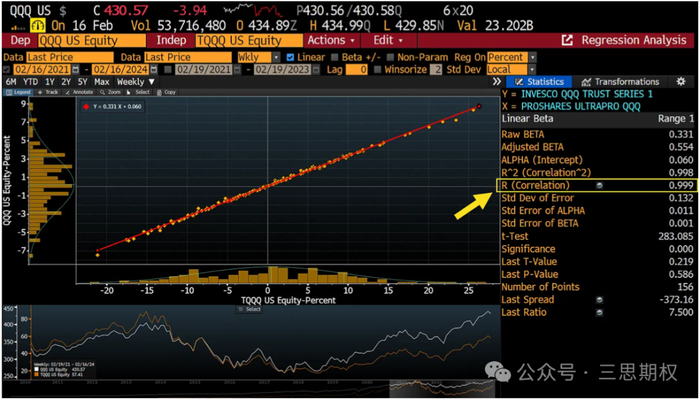This screenshot has height=400, width=700.
Task: Click first Data Last Price field
Action: point(70,57)
